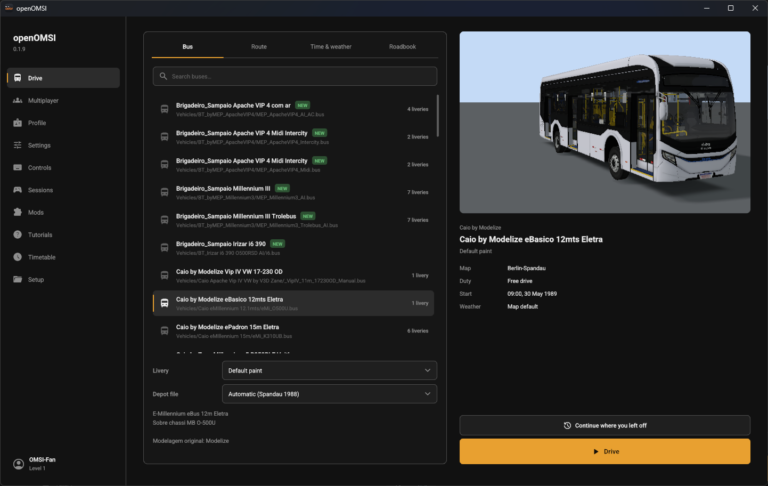768x486 pixels.
Task: Click the 4 liveries label for Apache VIP 4
Action: pos(418,109)
